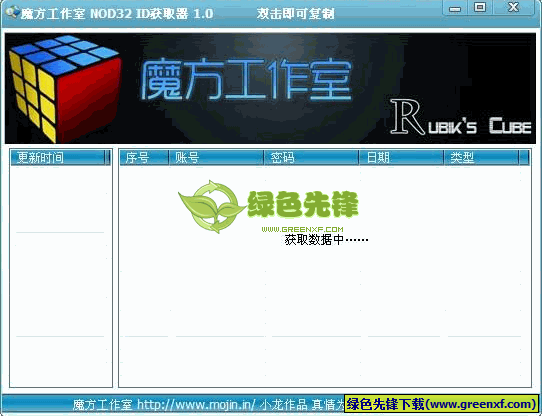Click the 类型 column header
Viewport: 542px width, 416px height.
click(482, 158)
